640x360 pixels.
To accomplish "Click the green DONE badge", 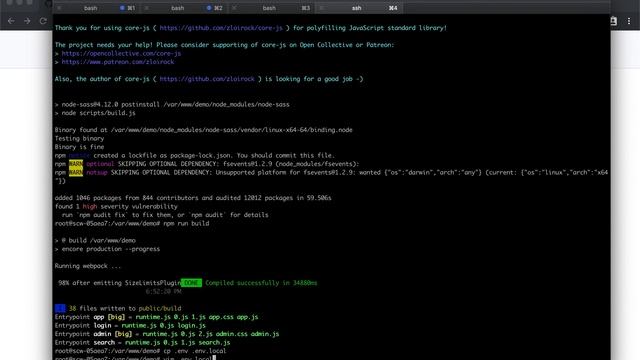I will pos(191,283).
